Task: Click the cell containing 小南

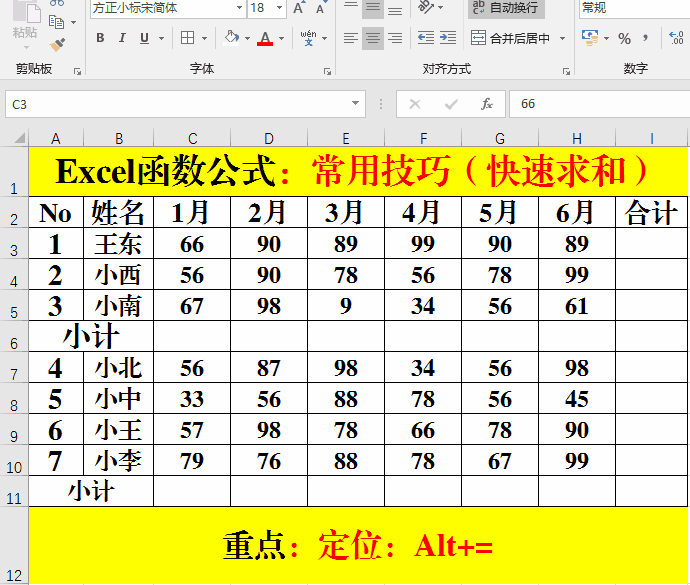Action: click(118, 305)
